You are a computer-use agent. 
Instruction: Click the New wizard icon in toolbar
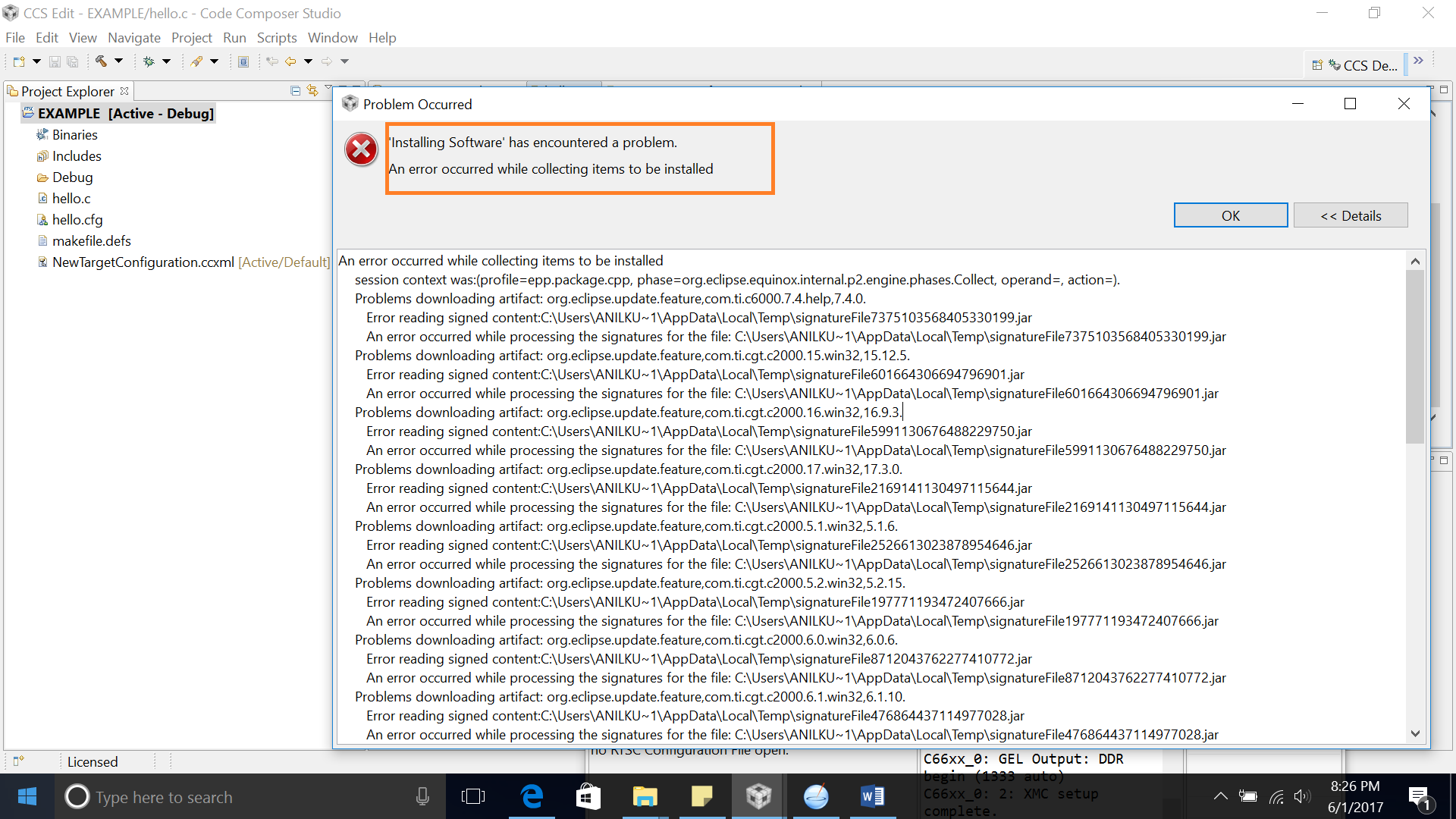coord(19,61)
